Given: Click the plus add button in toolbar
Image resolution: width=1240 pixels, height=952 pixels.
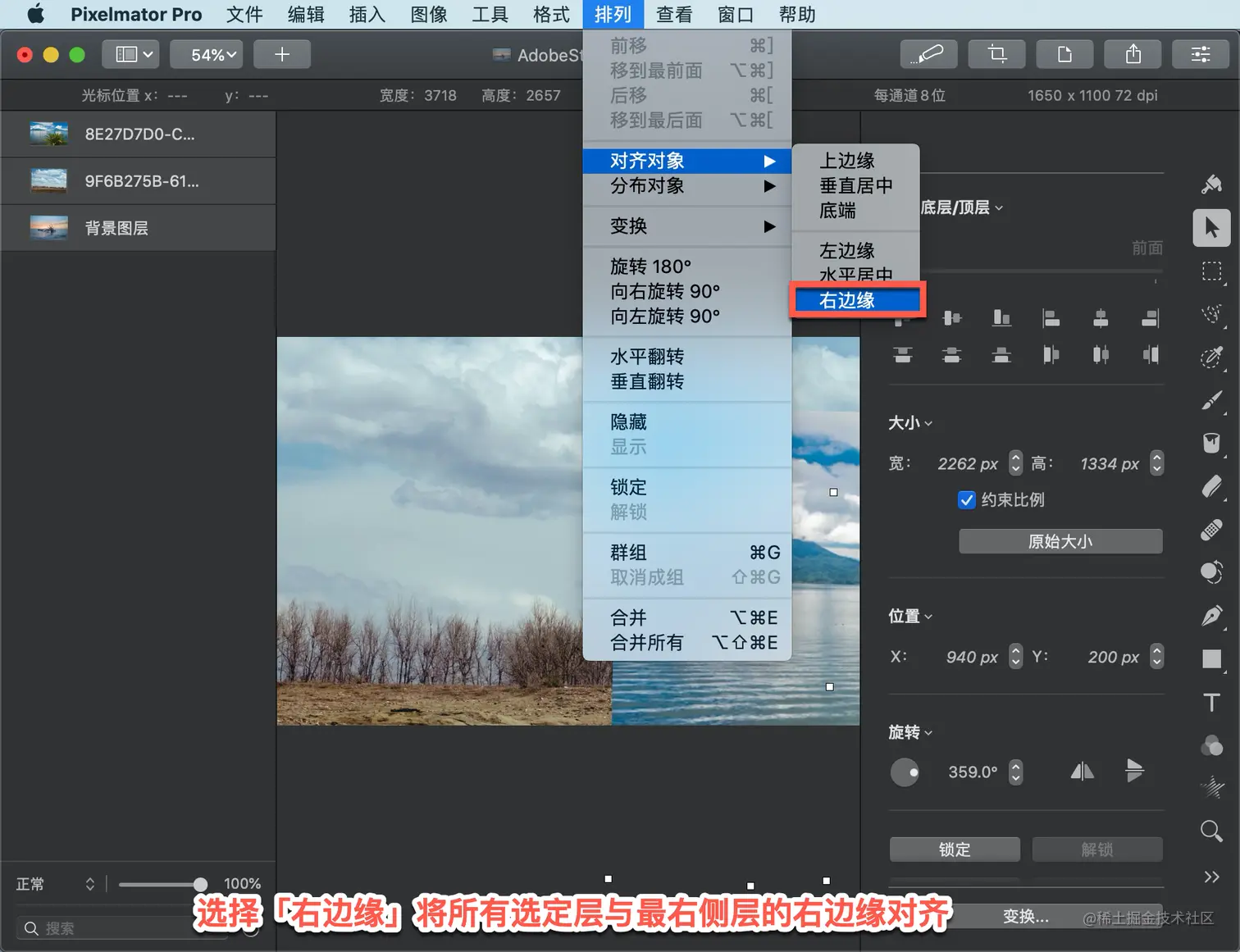Looking at the screenshot, I should point(282,54).
